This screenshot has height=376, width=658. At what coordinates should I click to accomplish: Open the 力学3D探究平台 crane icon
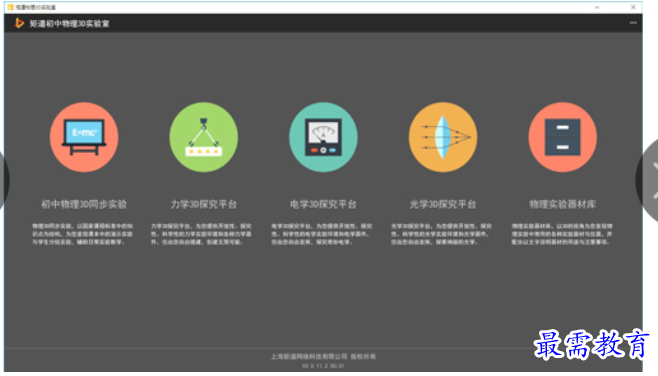[x=204, y=137]
